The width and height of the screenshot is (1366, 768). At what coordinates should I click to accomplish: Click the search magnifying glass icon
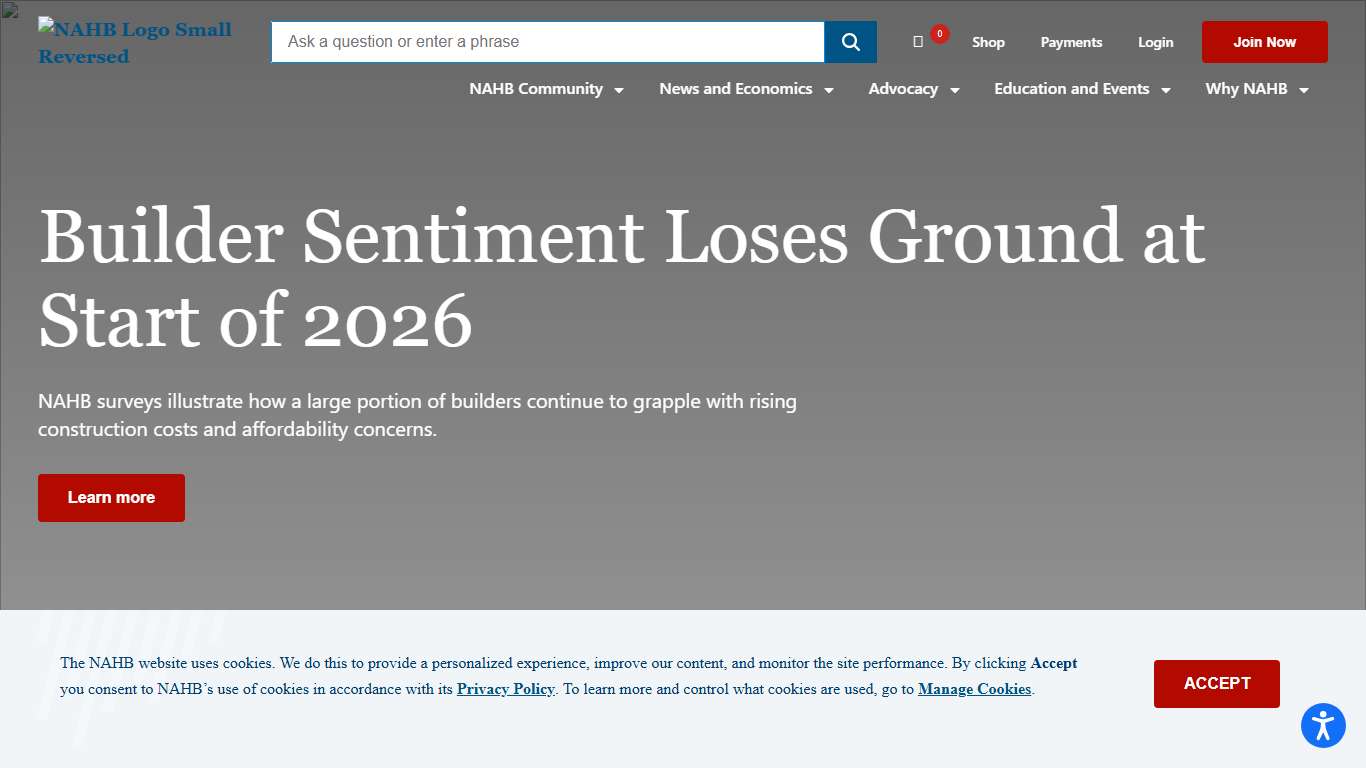850,42
